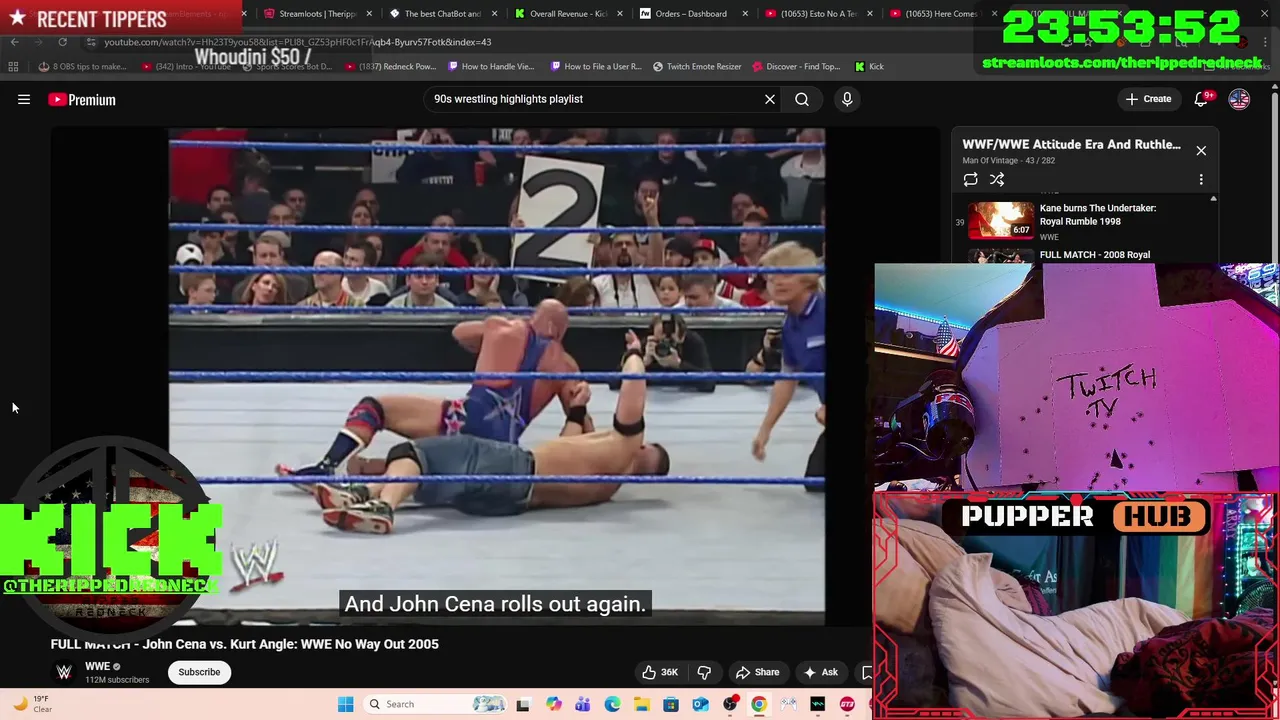Image resolution: width=1280 pixels, height=720 pixels.
Task: Close the Orders – Dashboard tab
Action: [744, 14]
